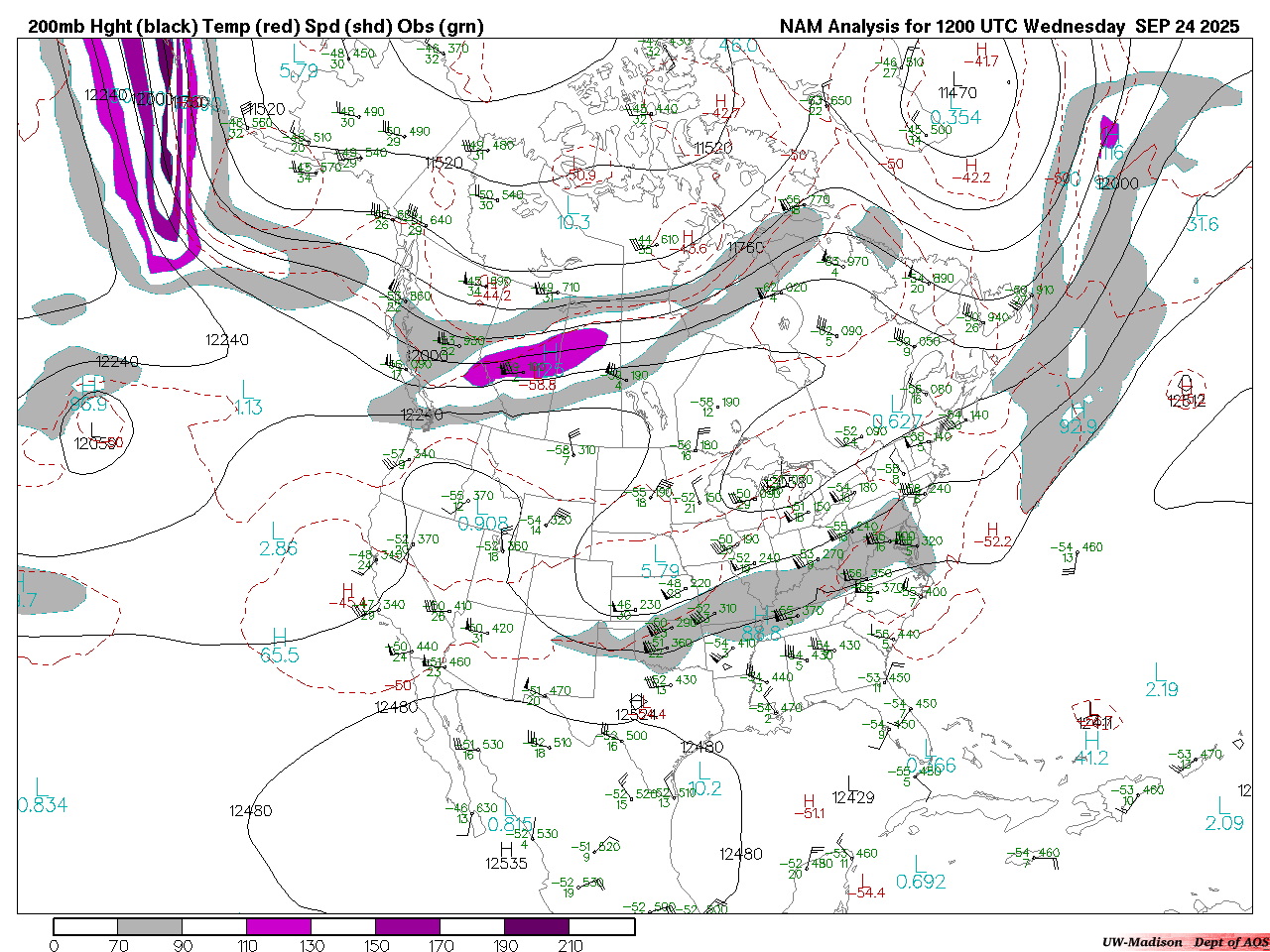Select the purple 150-170 legend color block
This screenshot has width=1270, height=952.
[x=408, y=926]
